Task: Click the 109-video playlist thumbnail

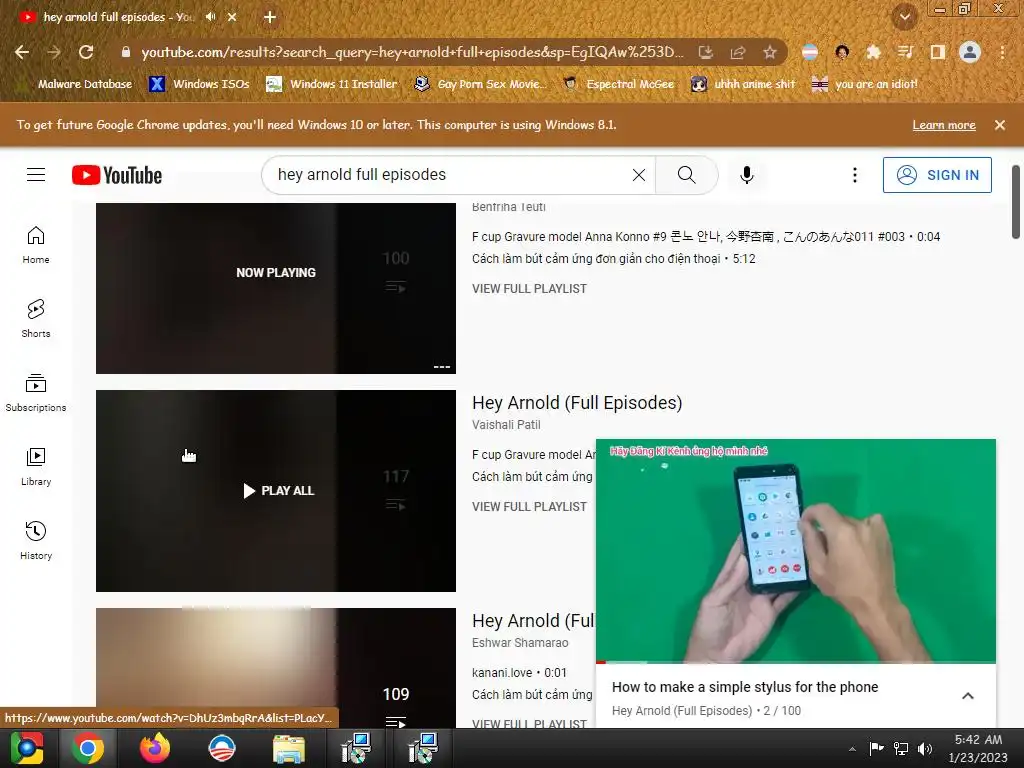Action: 276,668
